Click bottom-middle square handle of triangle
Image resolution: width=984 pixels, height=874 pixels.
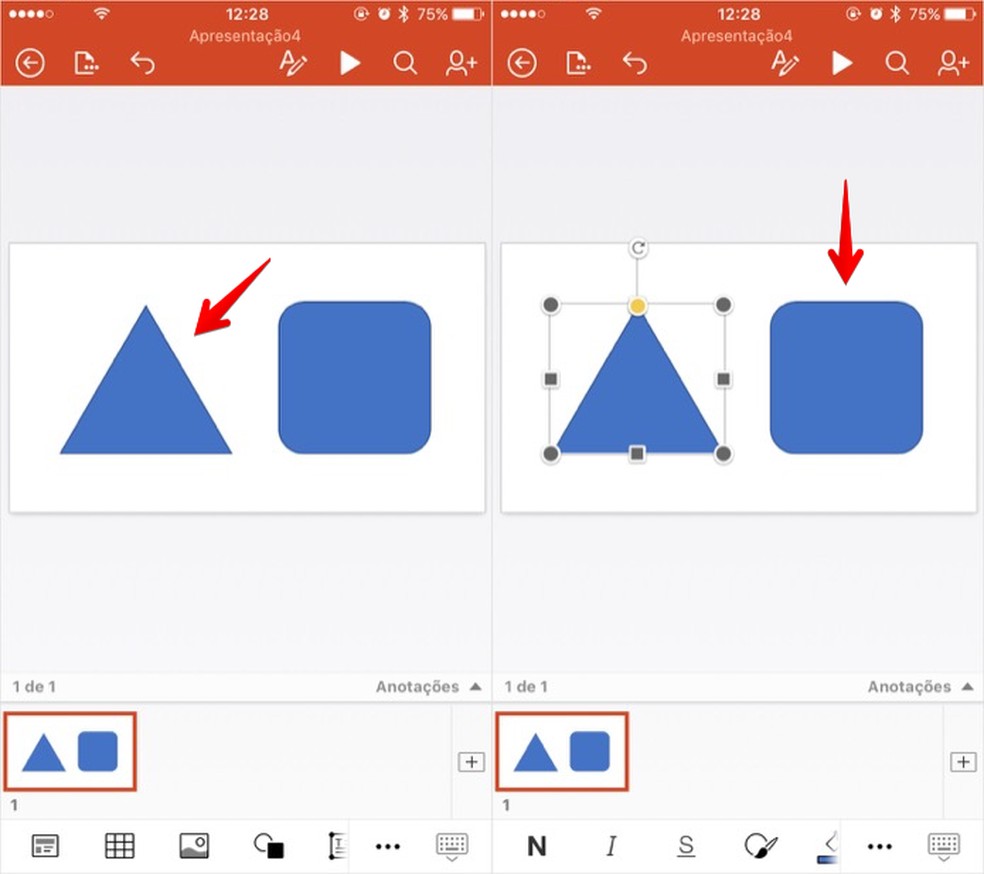637,453
